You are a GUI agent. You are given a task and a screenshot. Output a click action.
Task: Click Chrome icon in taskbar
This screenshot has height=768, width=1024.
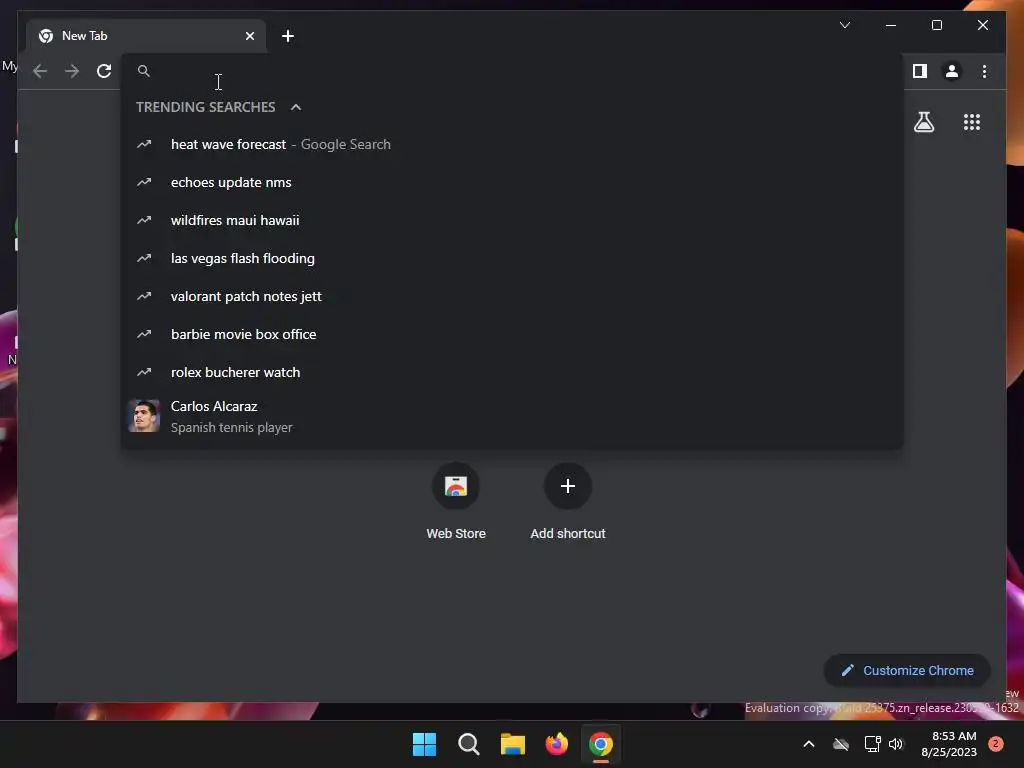pos(601,744)
